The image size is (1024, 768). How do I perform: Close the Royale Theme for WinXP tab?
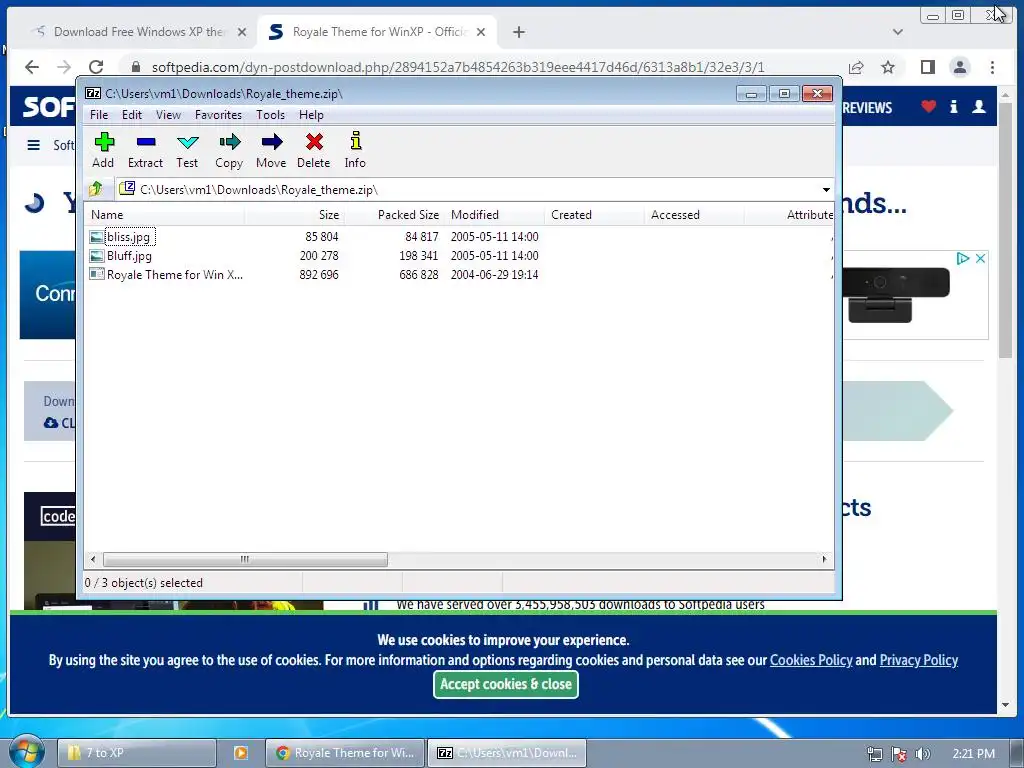click(481, 32)
